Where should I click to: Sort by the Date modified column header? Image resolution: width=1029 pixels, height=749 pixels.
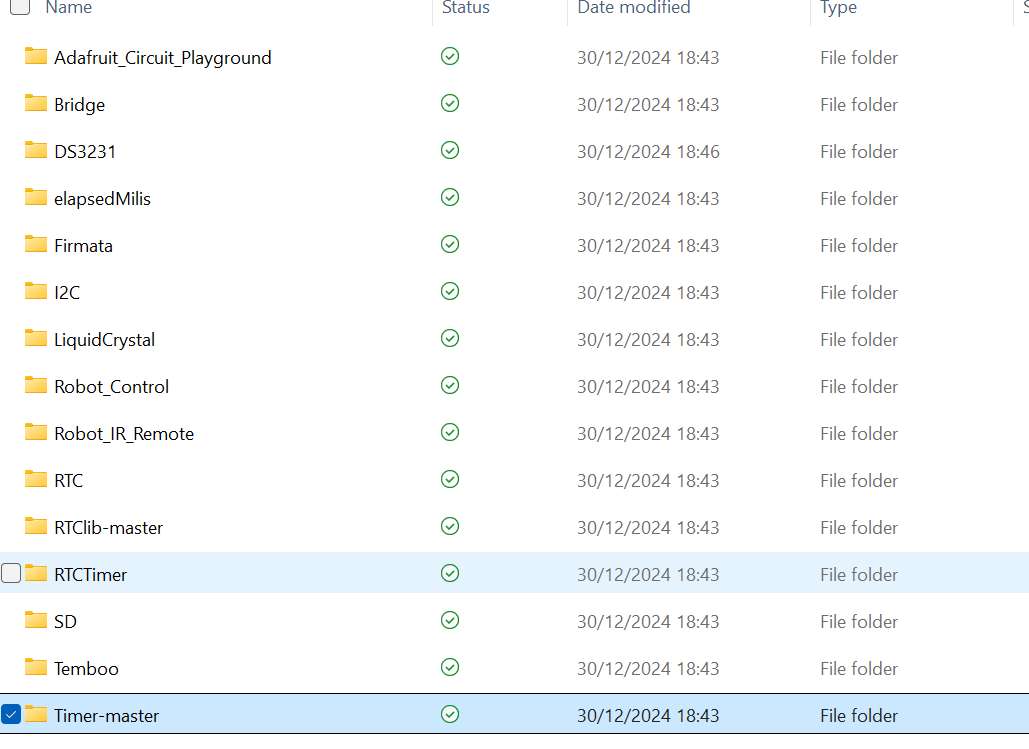click(634, 7)
